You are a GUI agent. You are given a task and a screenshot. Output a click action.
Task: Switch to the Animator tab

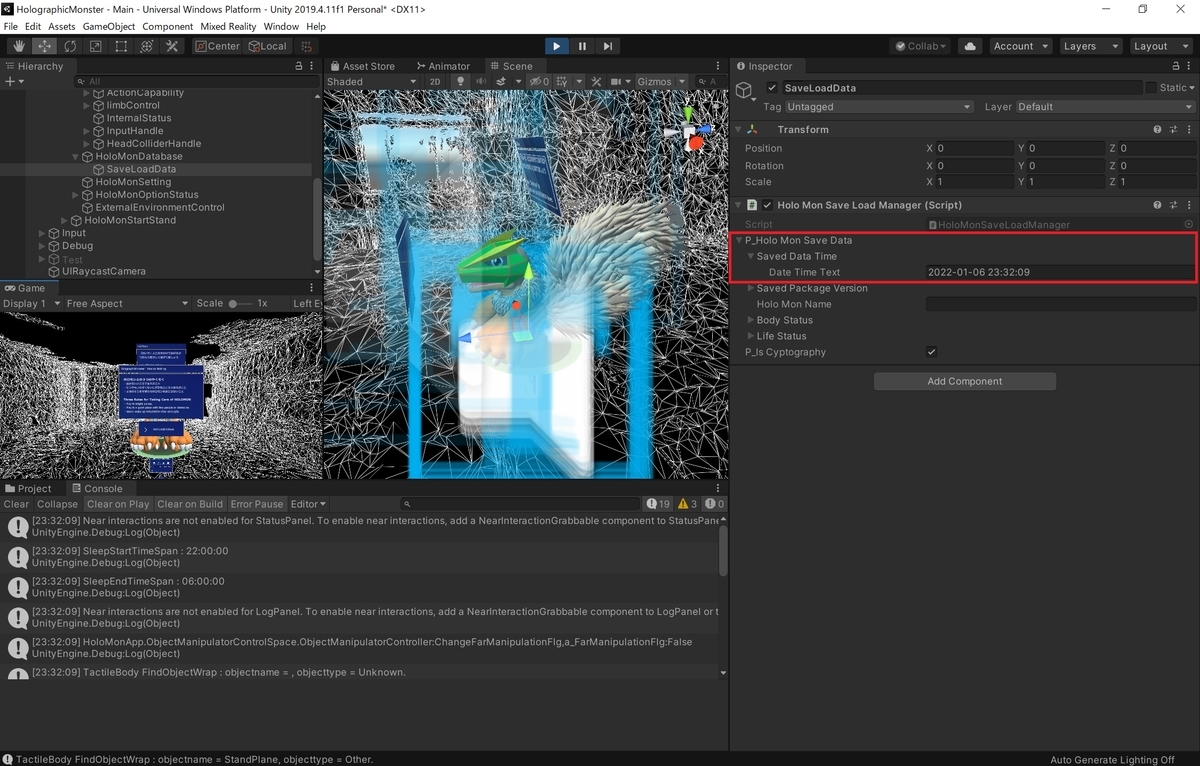tap(442, 66)
